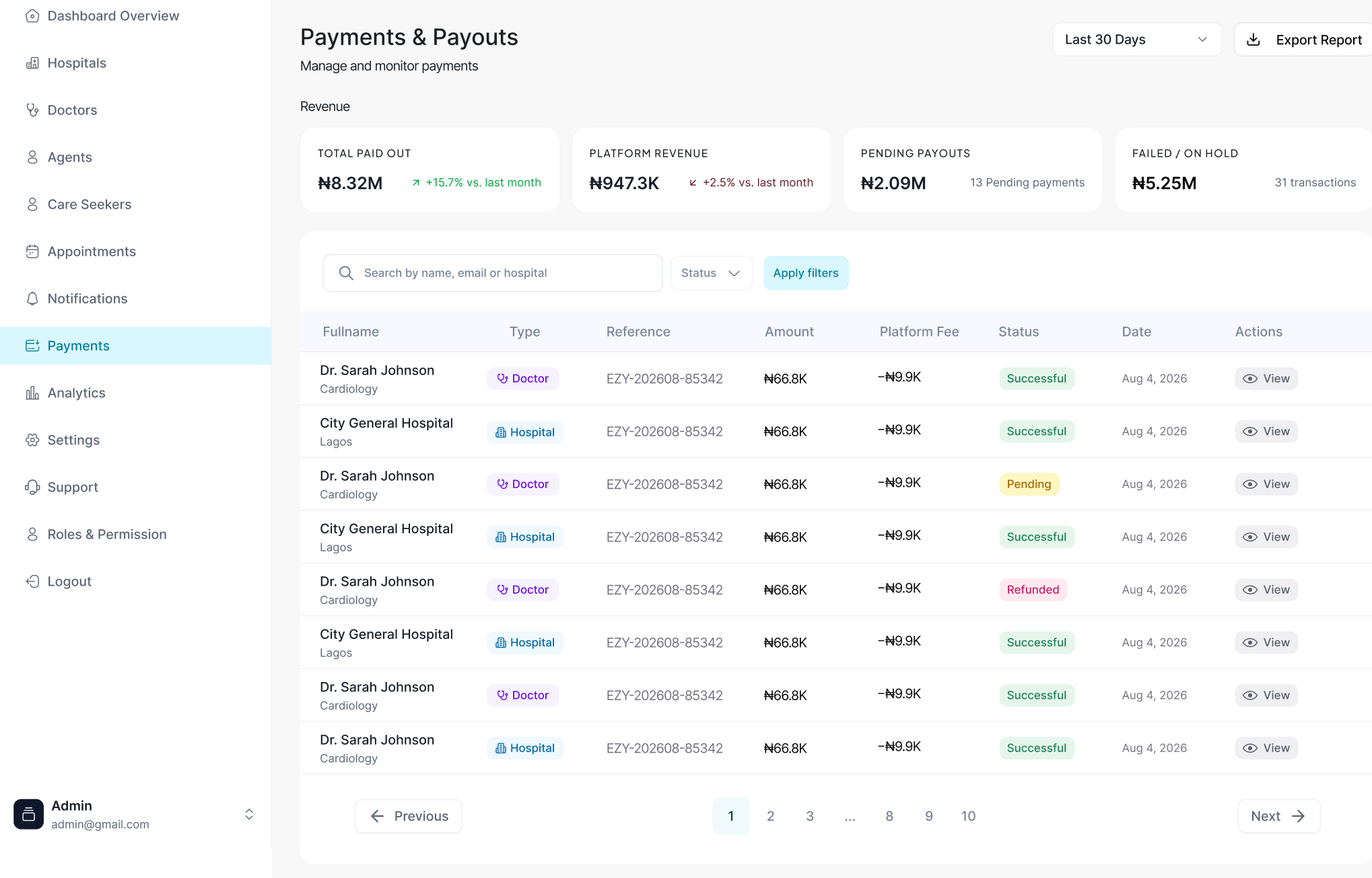
Task: Click the Platform Fee column header
Action: 919,331
